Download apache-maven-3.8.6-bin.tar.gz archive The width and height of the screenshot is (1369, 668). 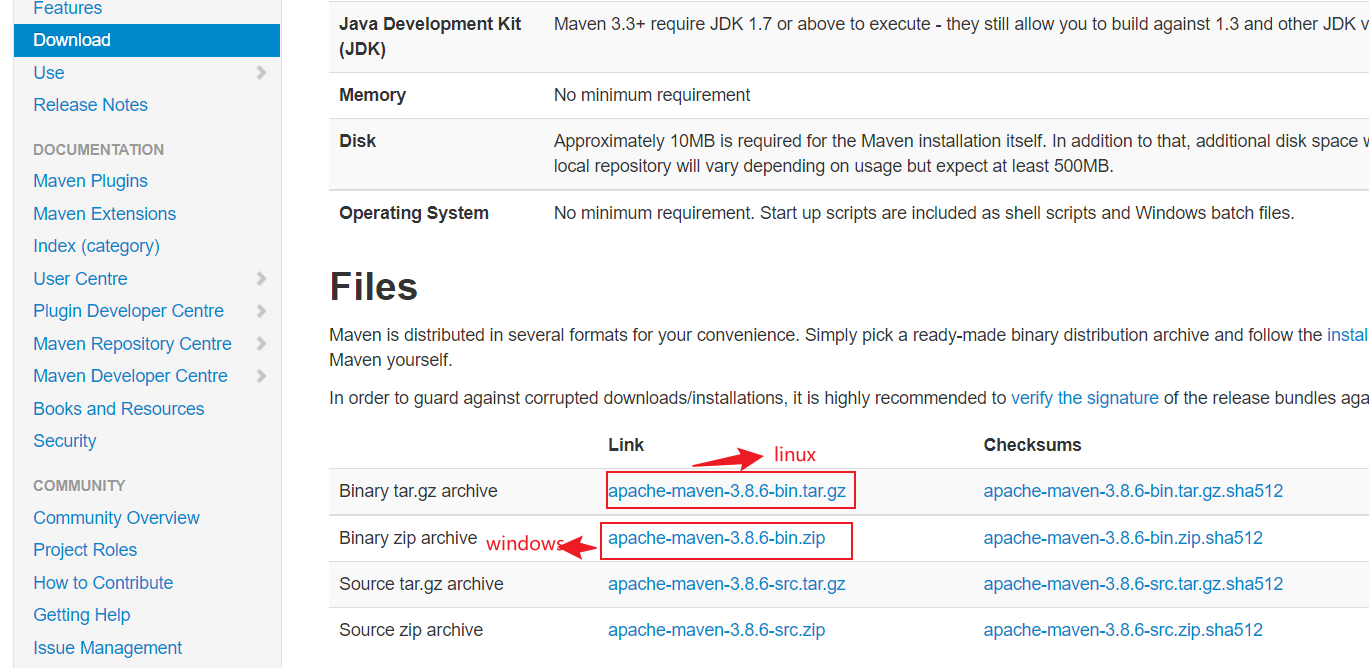tap(726, 491)
